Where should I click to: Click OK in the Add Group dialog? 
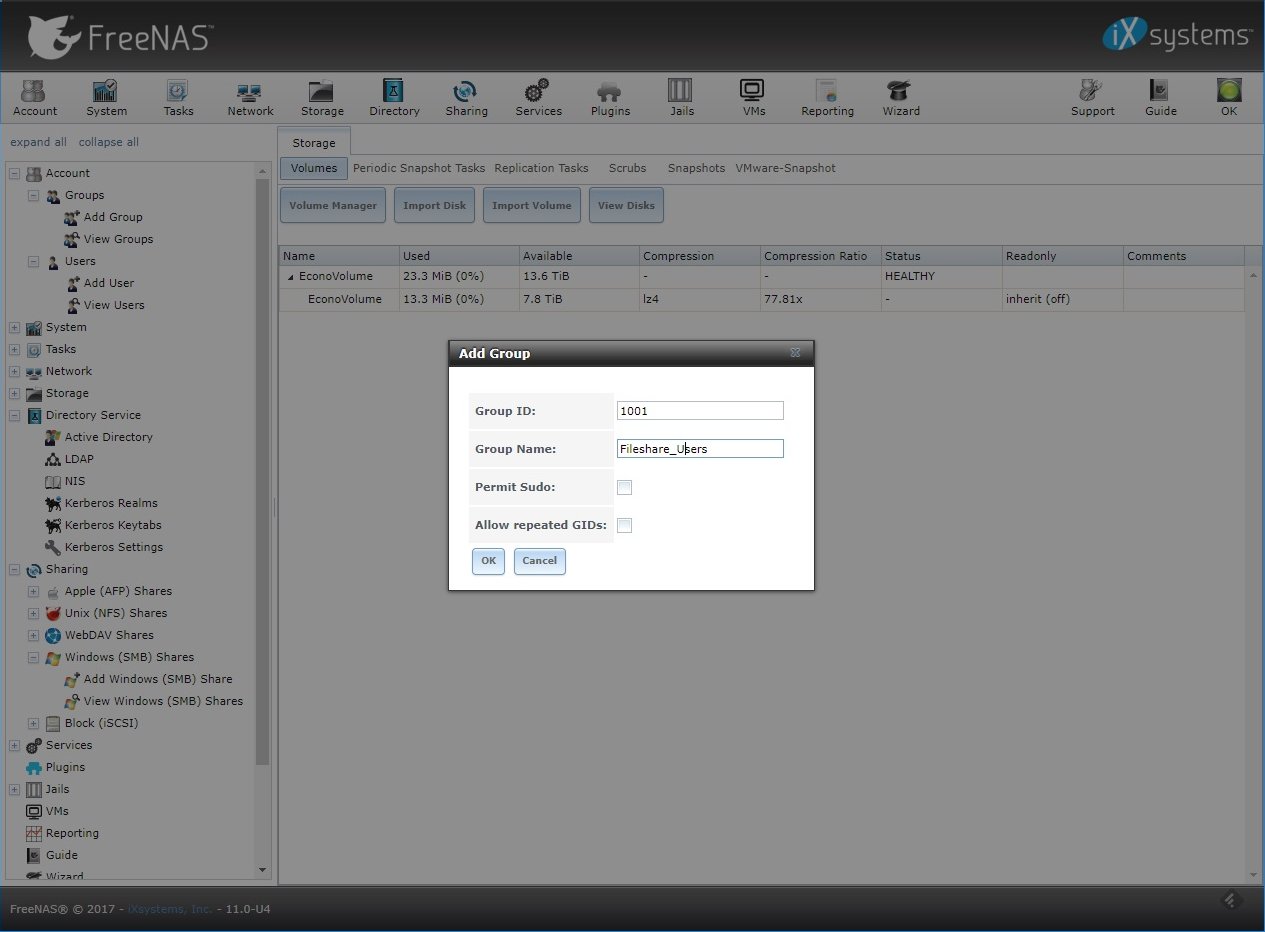tap(488, 561)
